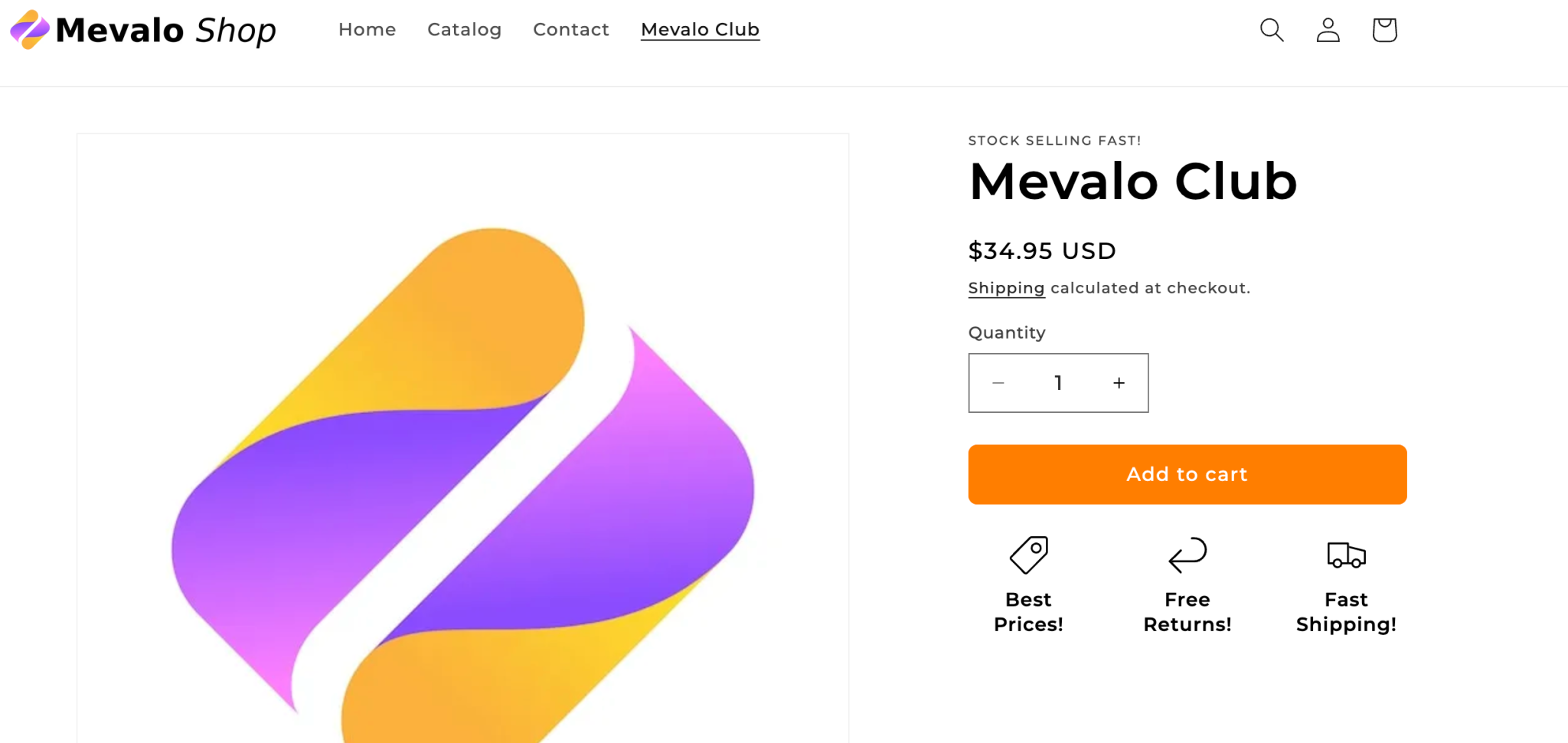
Task: Navigate to the Contact page
Action: pyautogui.click(x=570, y=30)
